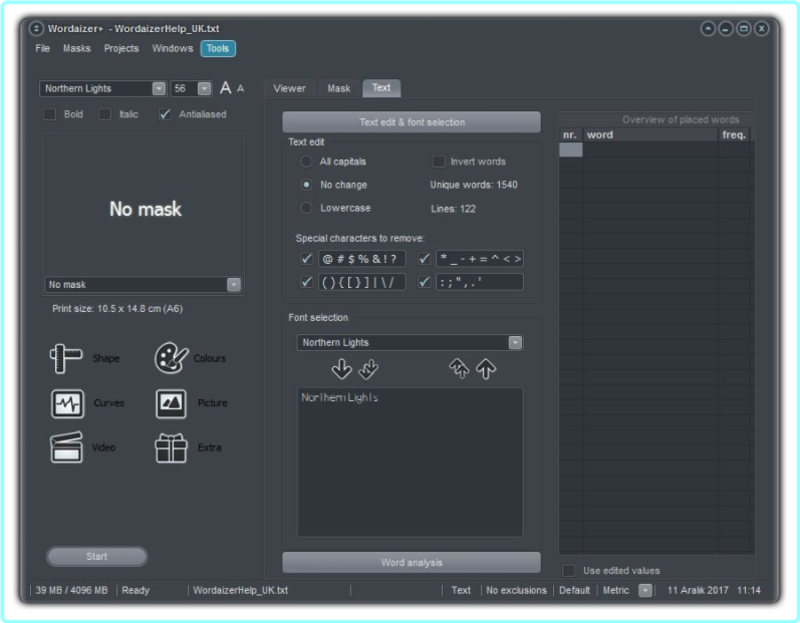Select Northern Lights entry in font list box
This screenshot has width=800, height=623.
point(339,397)
